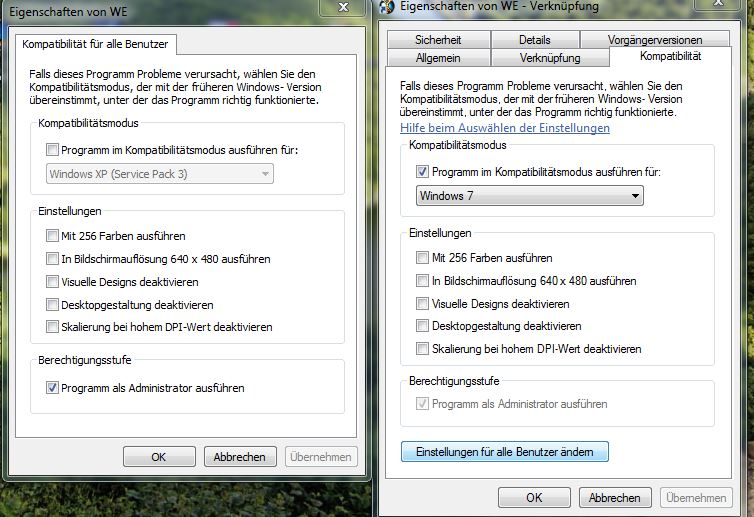Viewport: 754px width, 517px height.
Task: Open the Windows XP (Service Pack 3) dropdown
Action: 160,174
